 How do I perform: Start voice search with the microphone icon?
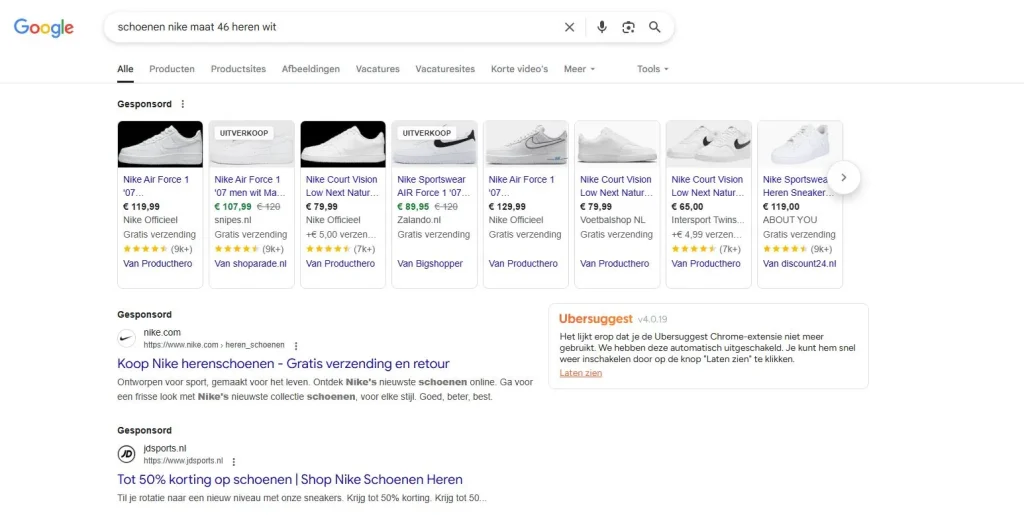tap(601, 27)
